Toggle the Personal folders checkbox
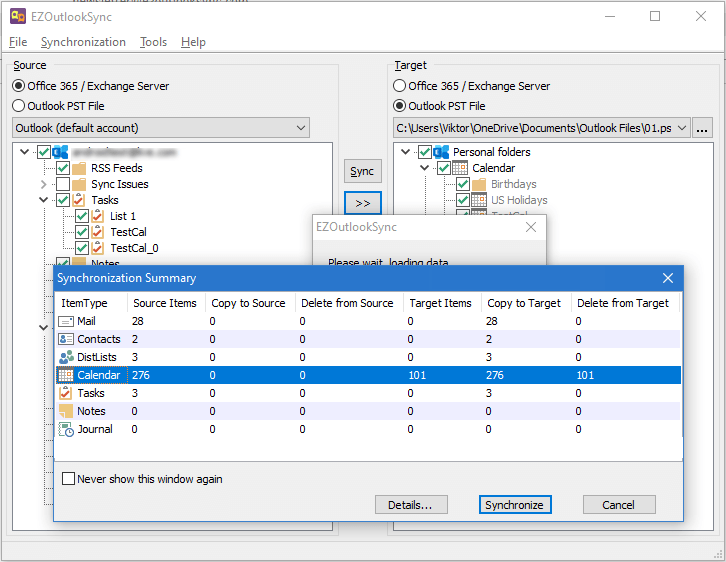The width and height of the screenshot is (726, 562). coord(425,152)
